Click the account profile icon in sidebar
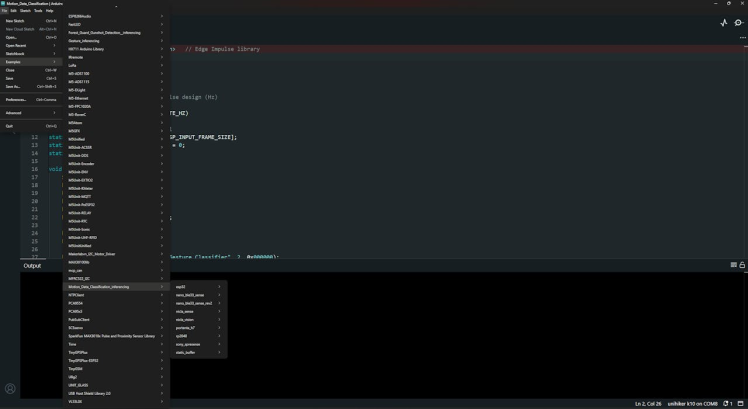 point(10,388)
